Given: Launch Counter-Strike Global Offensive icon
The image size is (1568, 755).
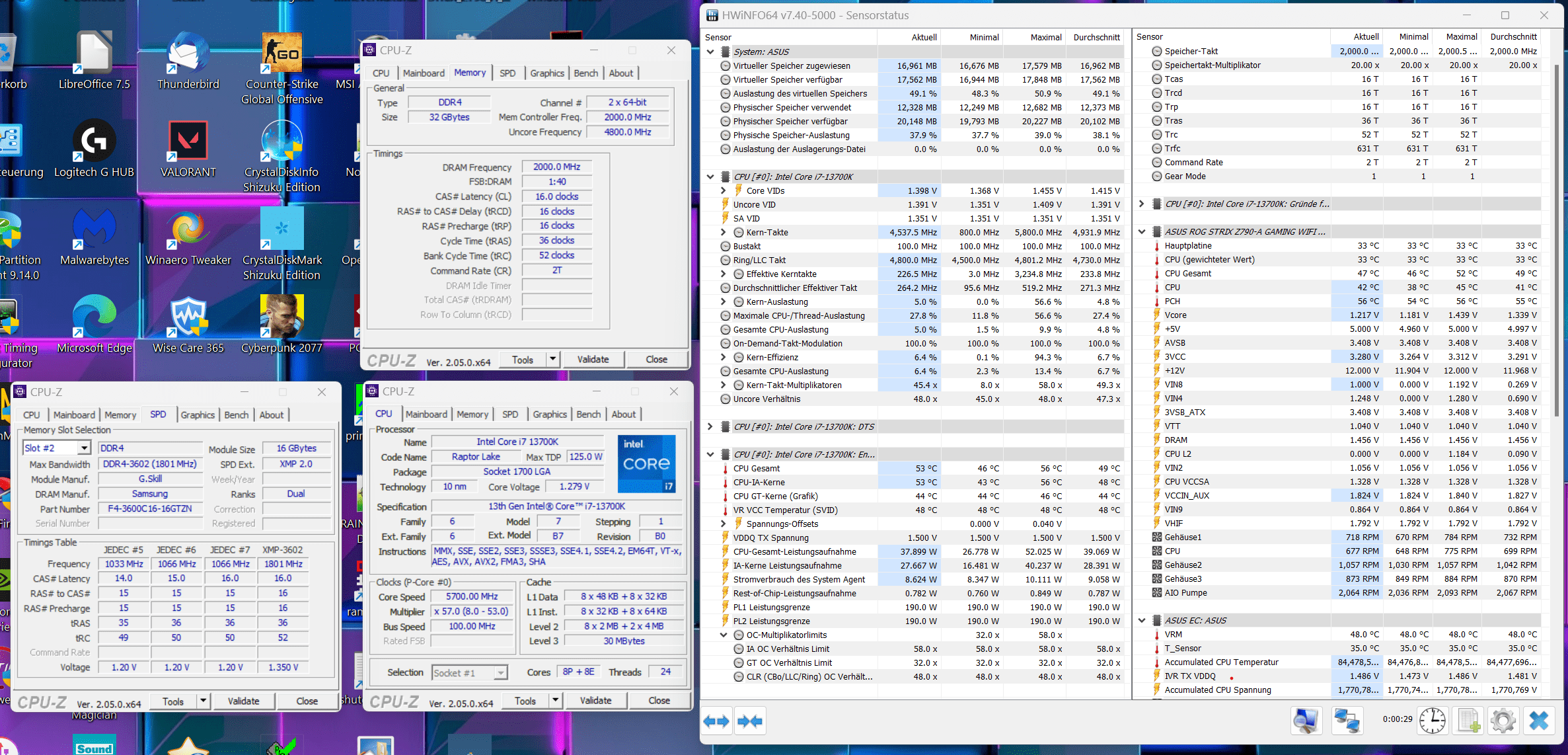Looking at the screenshot, I should [282, 68].
